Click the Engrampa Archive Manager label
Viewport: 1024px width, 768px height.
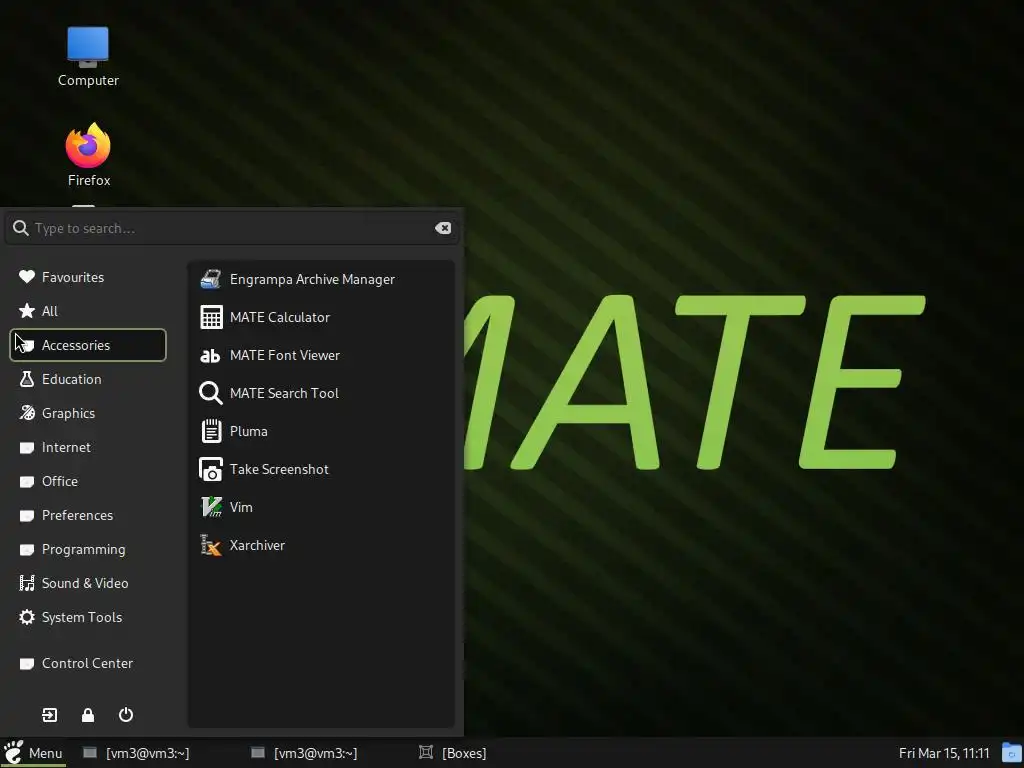tap(312, 279)
